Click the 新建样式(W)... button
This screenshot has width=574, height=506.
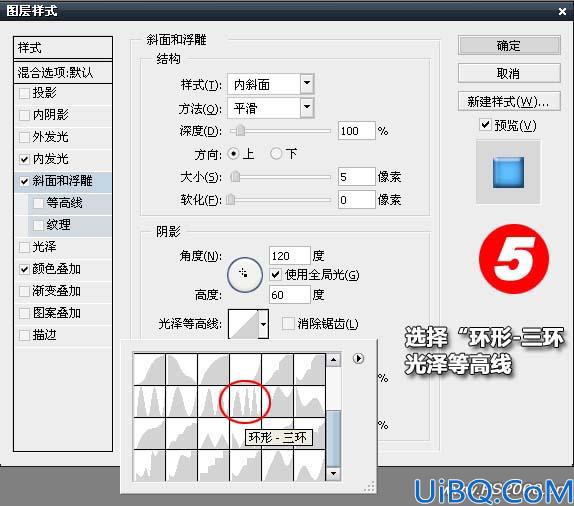[x=509, y=101]
